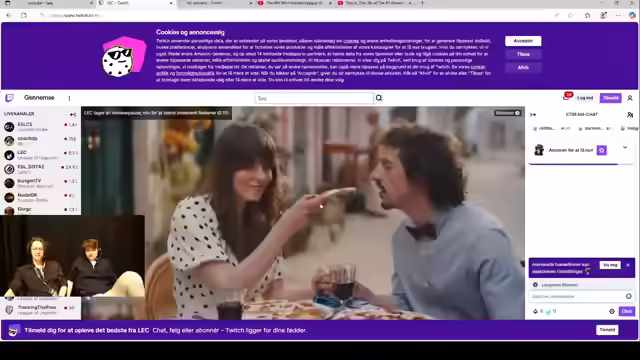Open the LEC channel in the sidebar
Image resolution: width=640 pixels, height=360 pixels.
(x=40, y=155)
